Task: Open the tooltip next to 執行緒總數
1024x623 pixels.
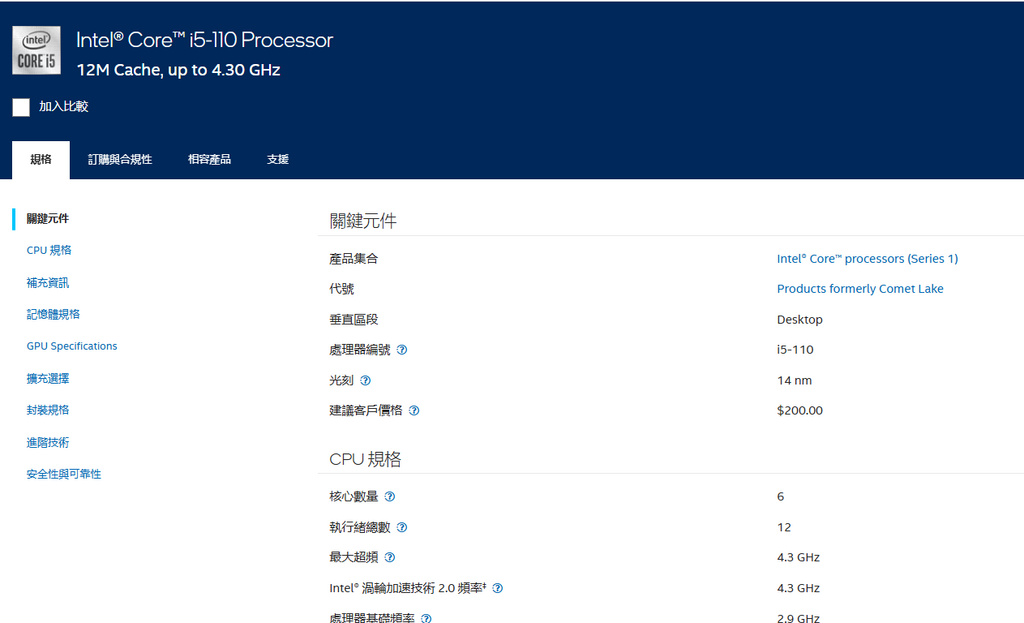Action: tap(402, 527)
